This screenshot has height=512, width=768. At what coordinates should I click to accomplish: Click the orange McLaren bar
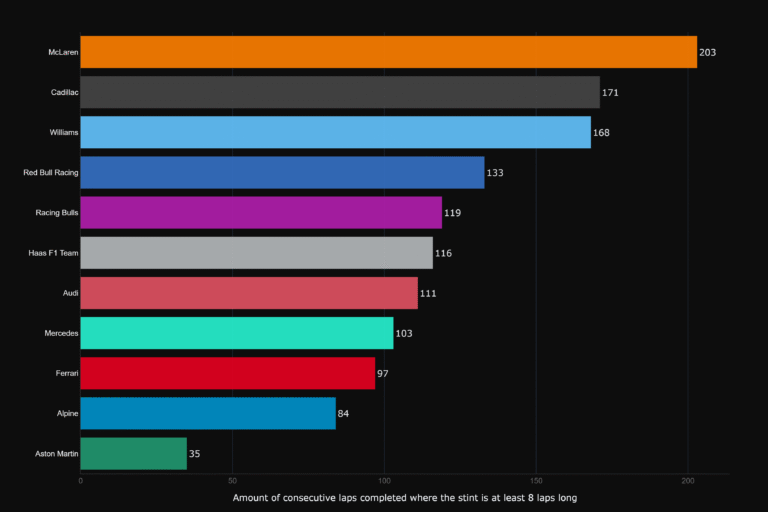[x=388, y=52]
